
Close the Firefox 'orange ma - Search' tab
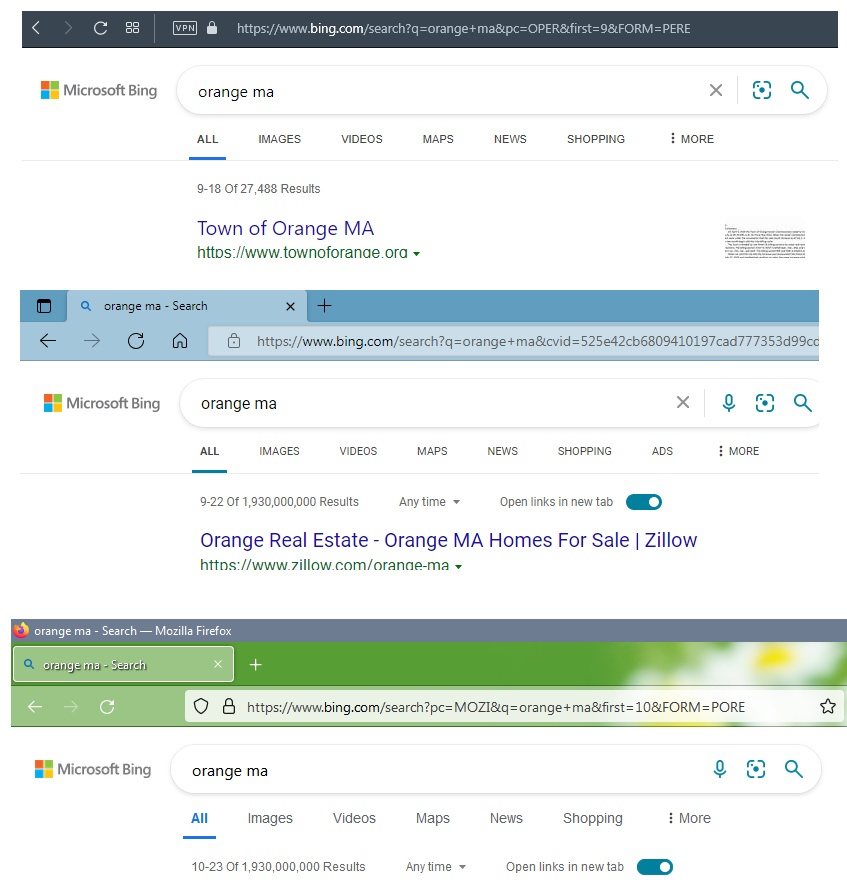(218, 664)
